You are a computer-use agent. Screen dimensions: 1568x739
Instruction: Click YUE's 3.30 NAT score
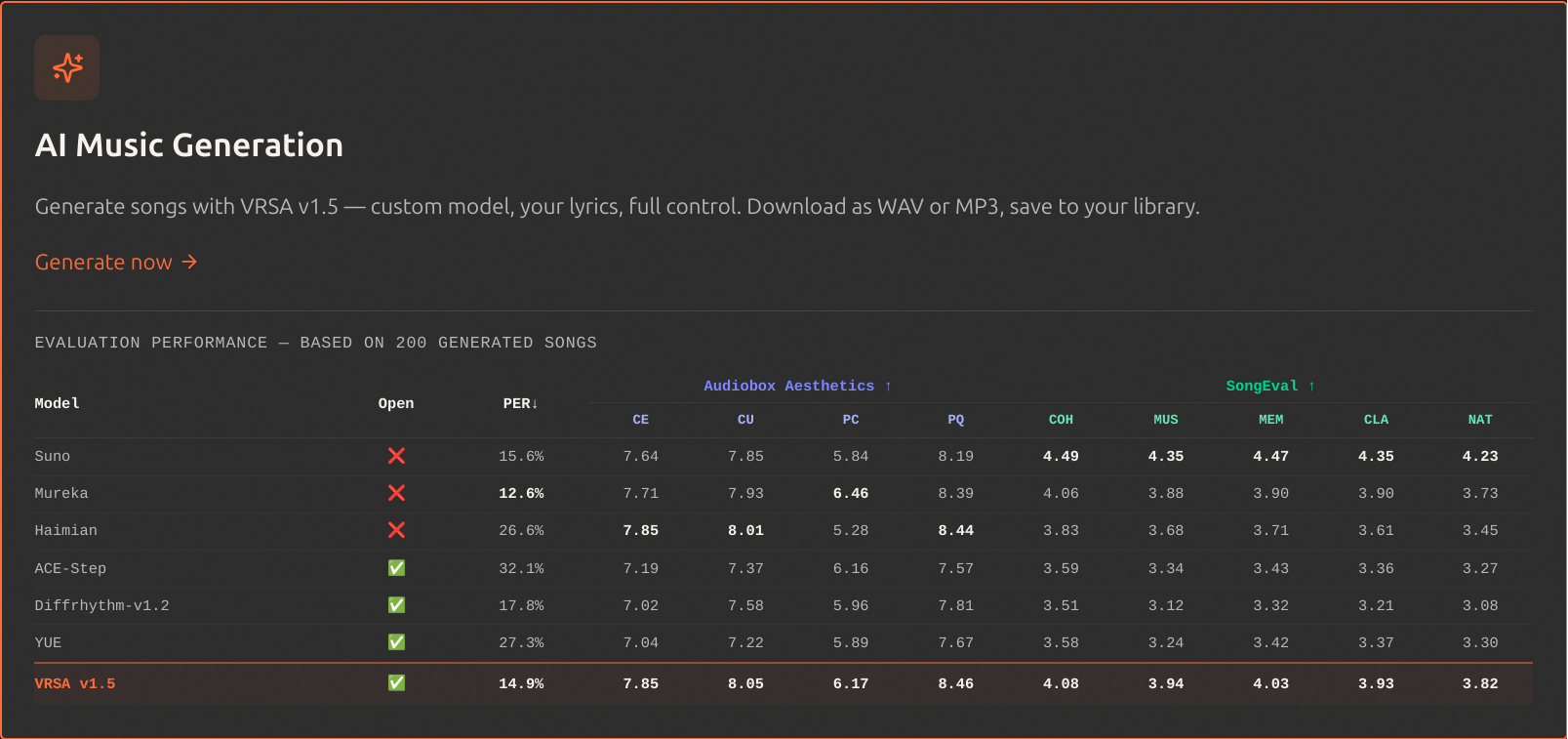click(x=1480, y=642)
